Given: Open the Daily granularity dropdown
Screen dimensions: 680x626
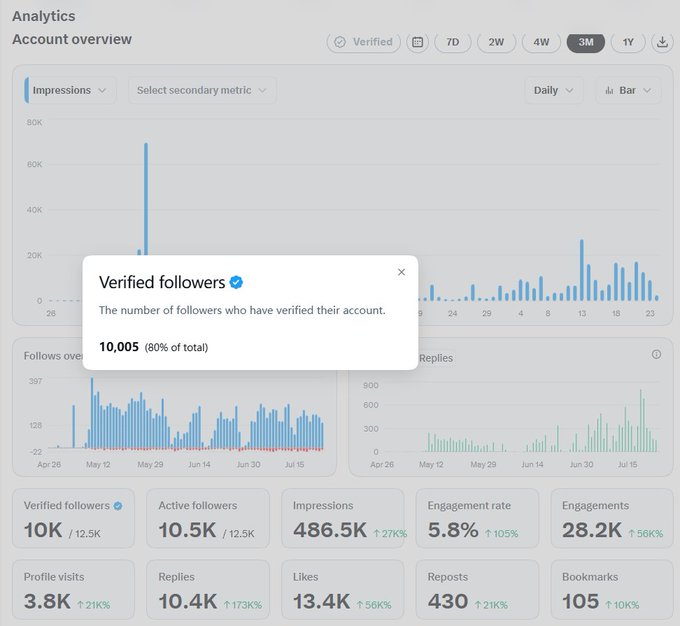Looking at the screenshot, I should (553, 90).
